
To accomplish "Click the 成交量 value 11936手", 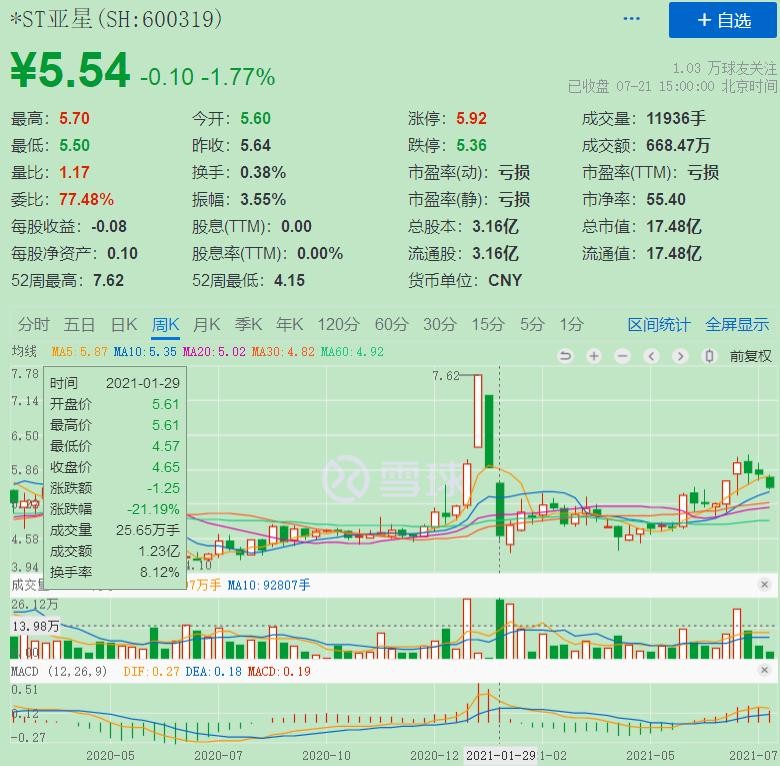I will [x=676, y=118].
